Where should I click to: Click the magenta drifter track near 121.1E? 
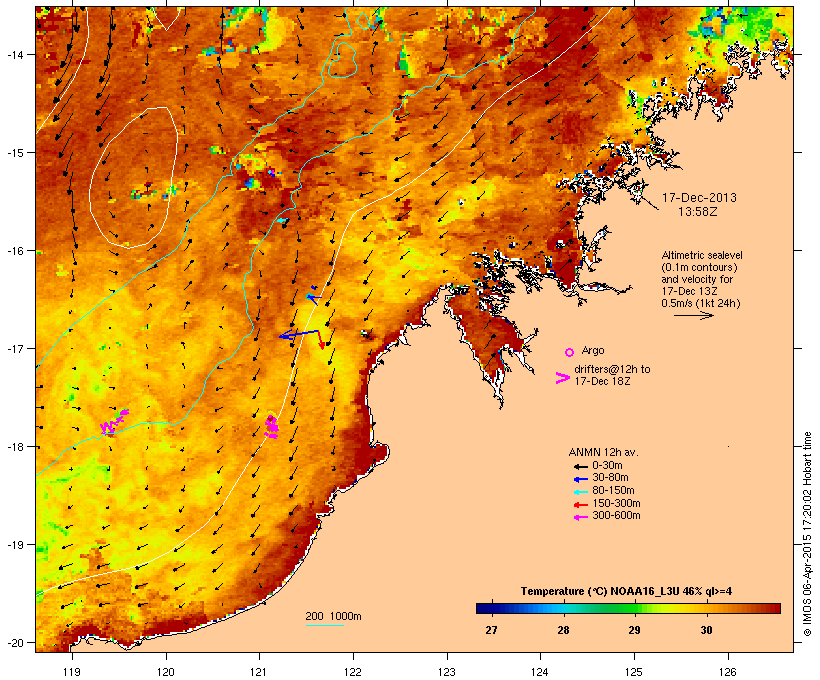271,426
